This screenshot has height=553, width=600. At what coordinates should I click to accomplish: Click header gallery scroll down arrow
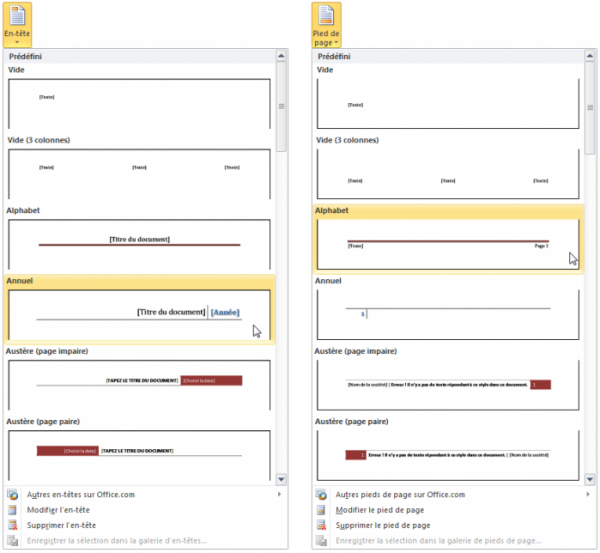pyautogui.click(x=281, y=479)
